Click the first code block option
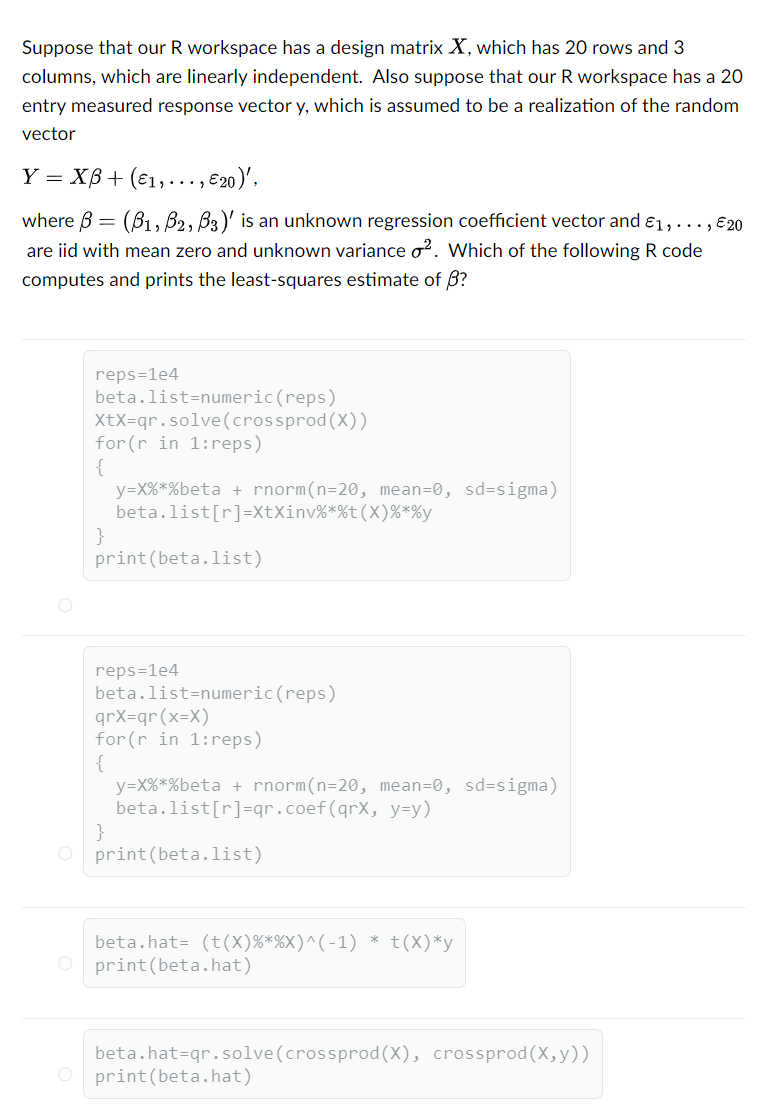Viewport: 767px width, 1108px height. pyautogui.click(x=326, y=465)
